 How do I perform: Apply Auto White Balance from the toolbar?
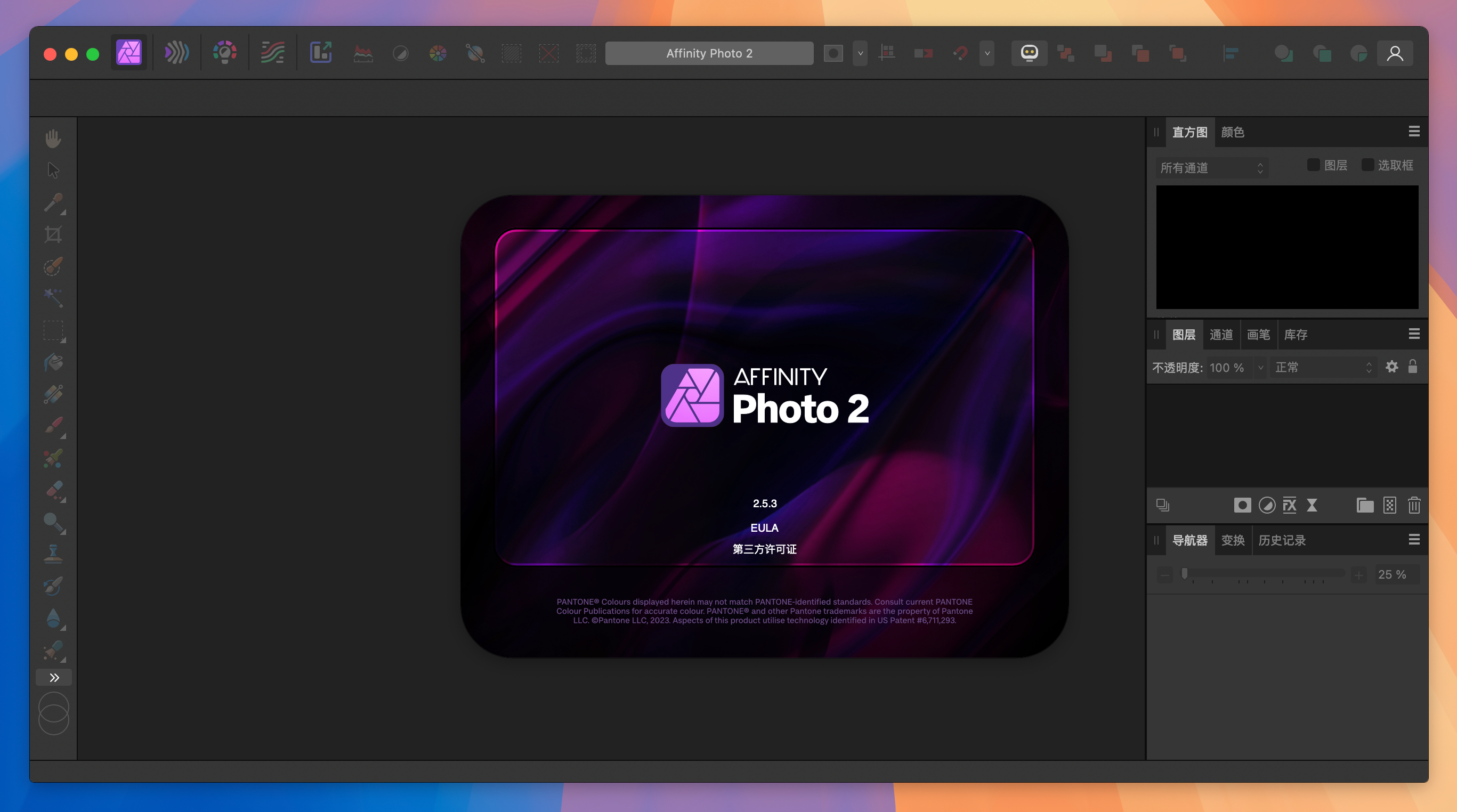tap(475, 54)
